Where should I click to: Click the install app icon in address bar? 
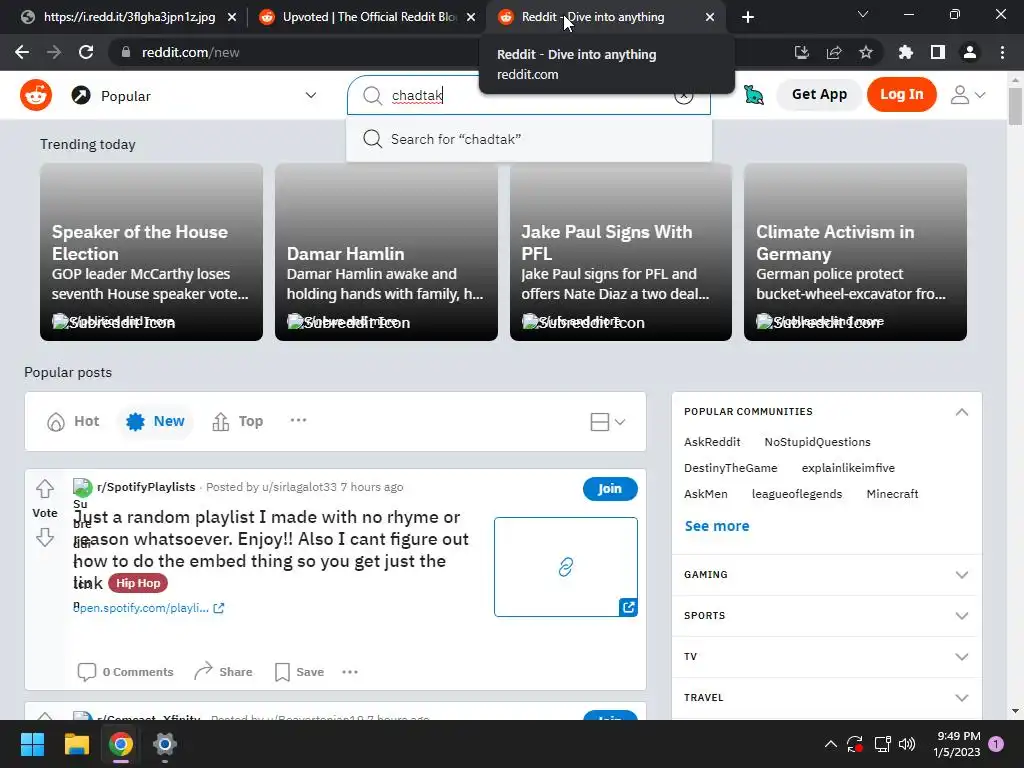[x=801, y=52]
